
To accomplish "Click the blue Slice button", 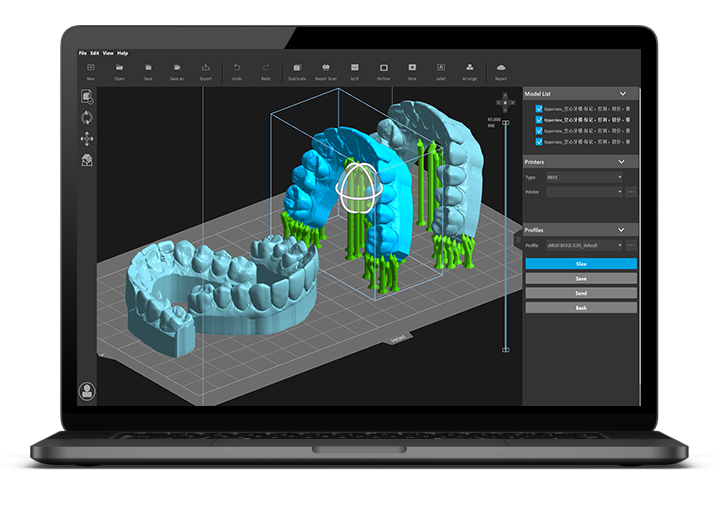I will coord(581,264).
